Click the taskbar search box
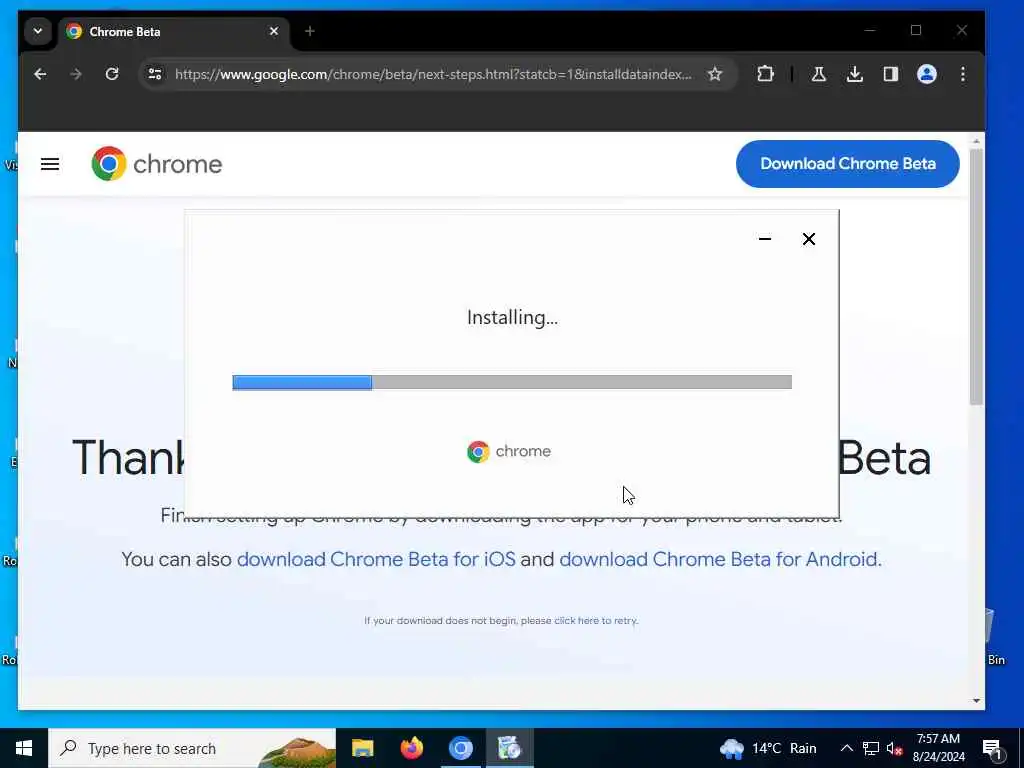 [192, 748]
